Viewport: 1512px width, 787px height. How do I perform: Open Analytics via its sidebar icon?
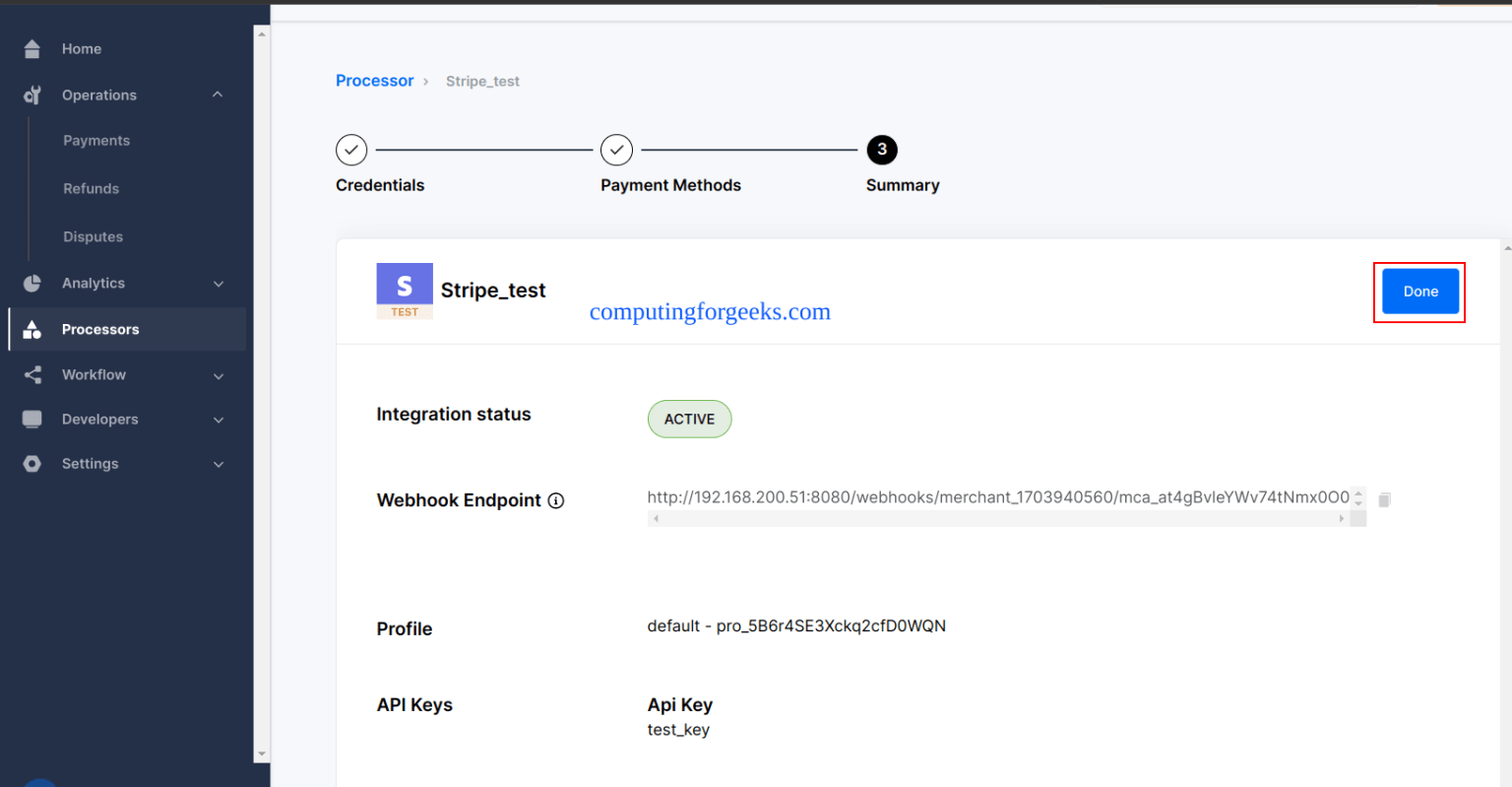pyautogui.click(x=31, y=283)
